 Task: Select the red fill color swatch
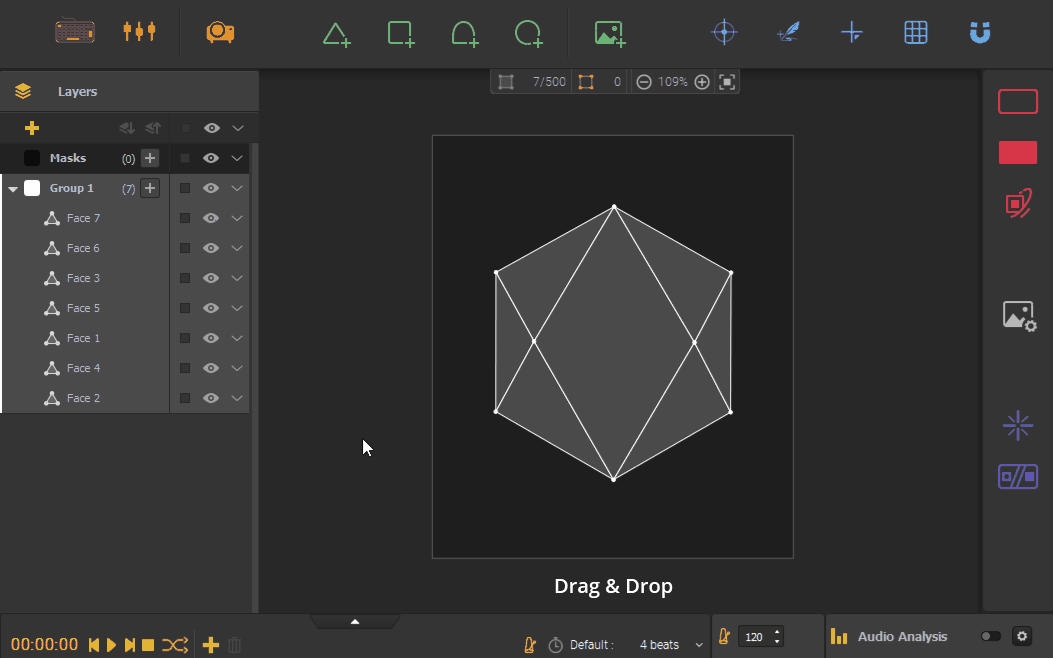click(x=1017, y=152)
